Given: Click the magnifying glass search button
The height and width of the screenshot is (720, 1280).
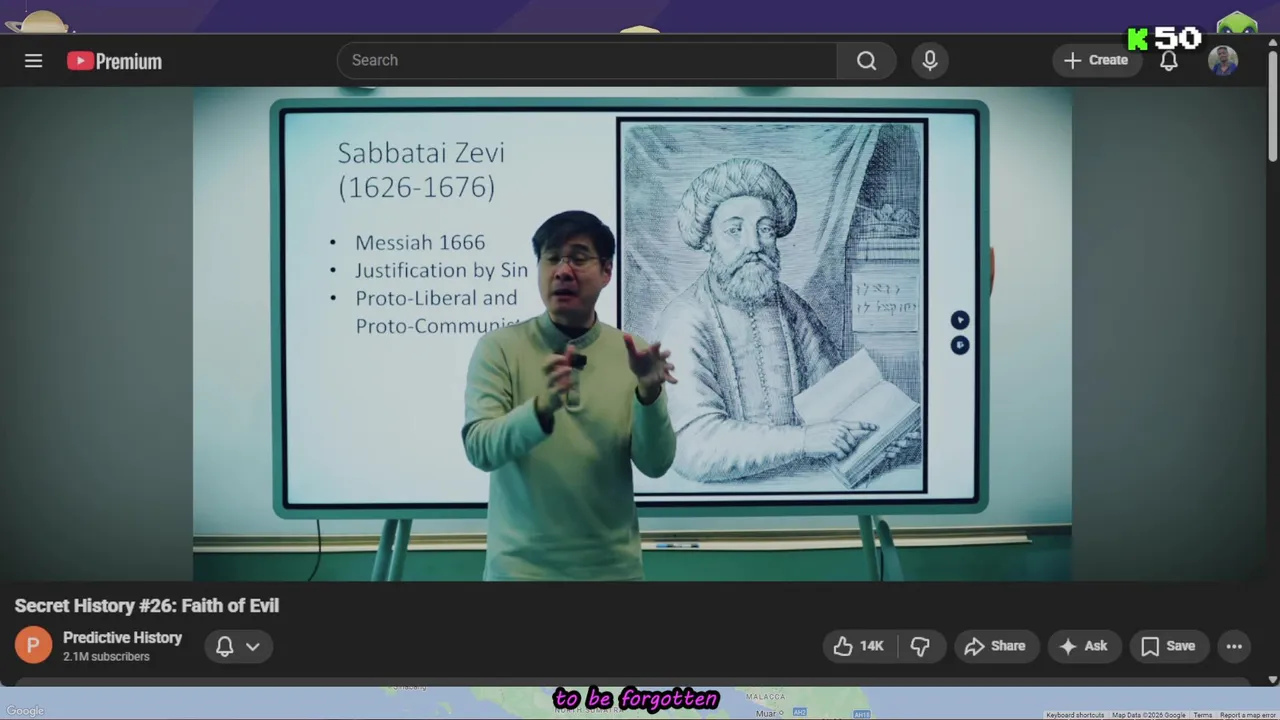Looking at the screenshot, I should point(866,60).
